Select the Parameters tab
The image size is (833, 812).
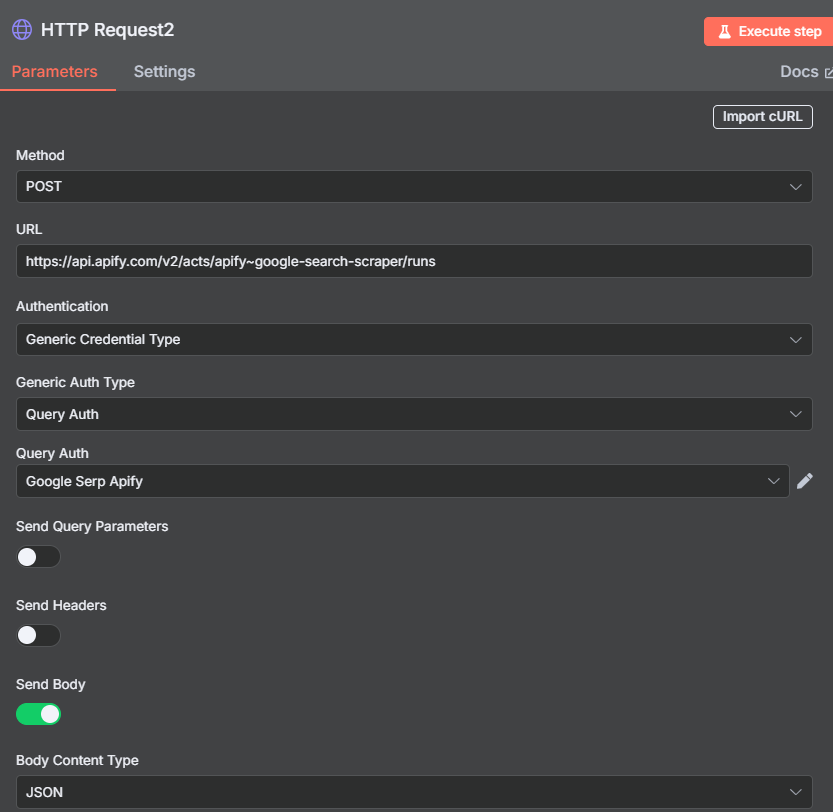pos(55,72)
